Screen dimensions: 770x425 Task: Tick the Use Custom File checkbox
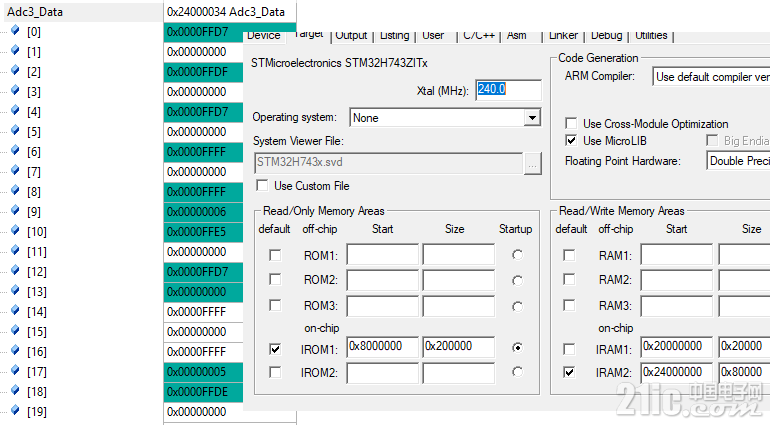tap(262, 185)
